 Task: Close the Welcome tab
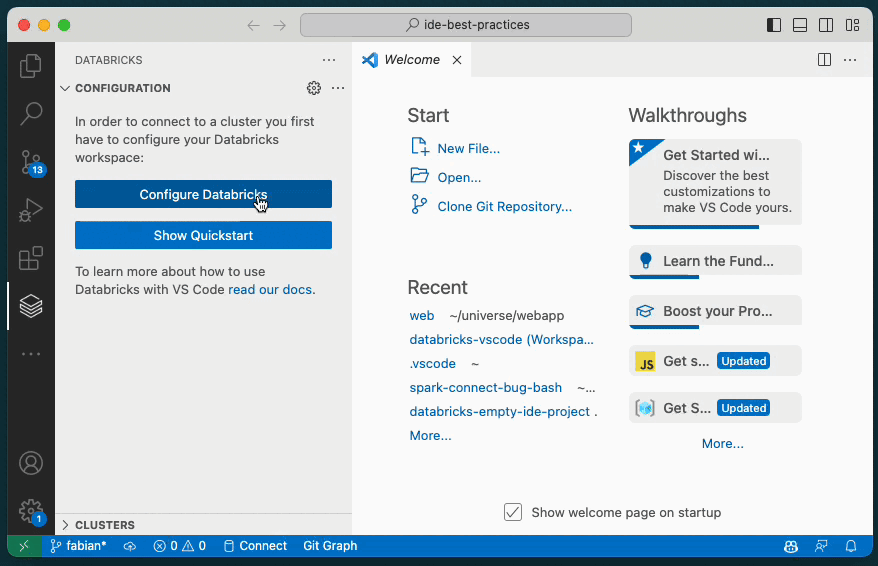click(457, 60)
